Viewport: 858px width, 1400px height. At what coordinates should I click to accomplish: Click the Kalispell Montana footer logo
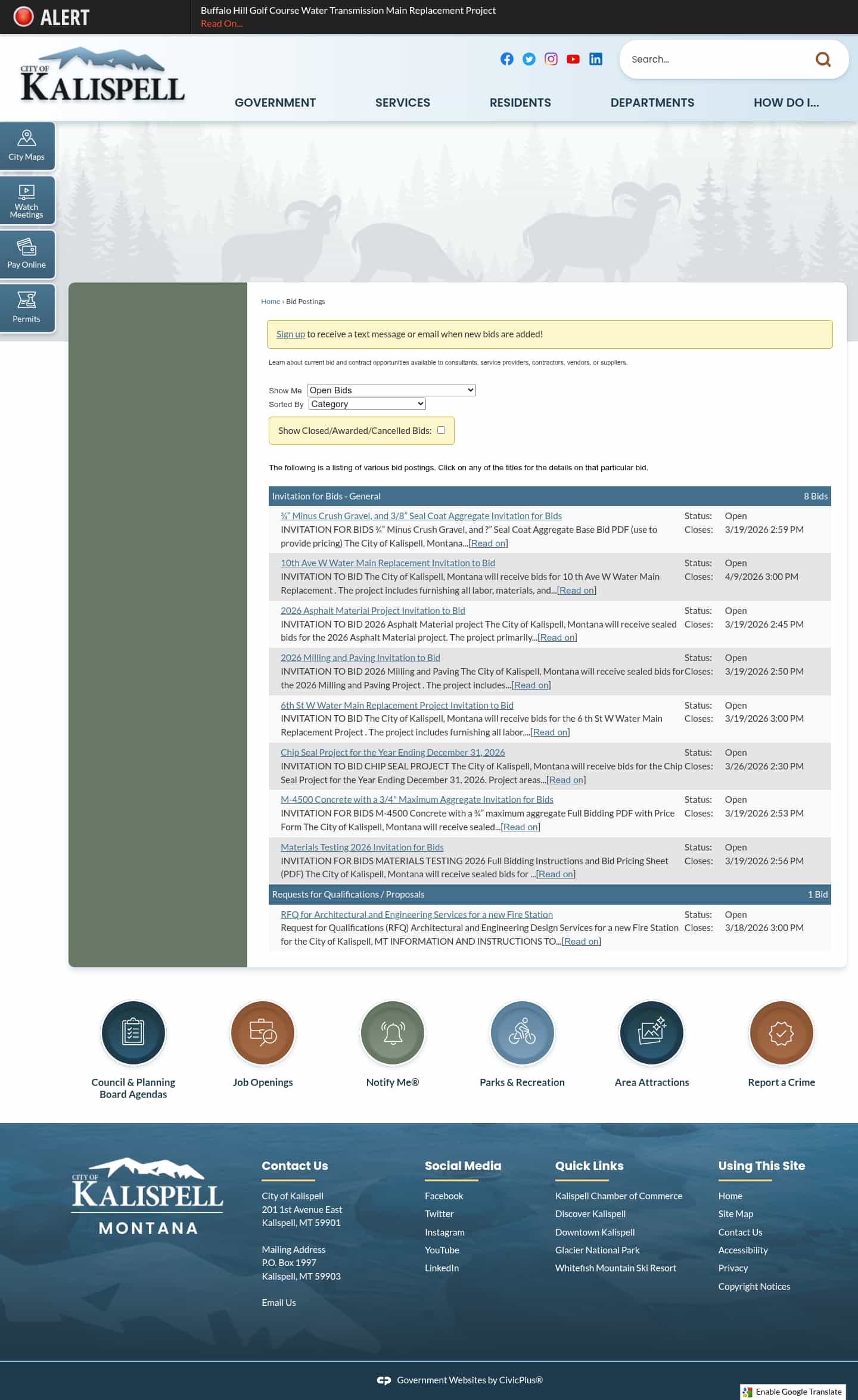point(148,1196)
